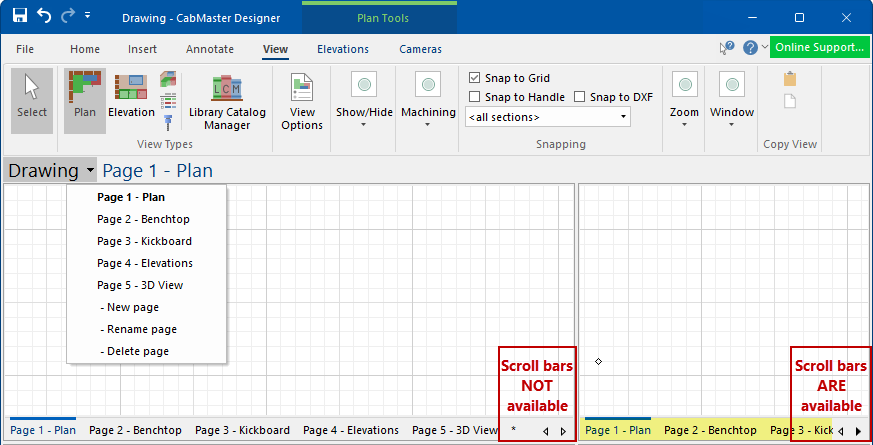The width and height of the screenshot is (873, 445).
Task: Choose the small list report view icon
Action: [168, 101]
